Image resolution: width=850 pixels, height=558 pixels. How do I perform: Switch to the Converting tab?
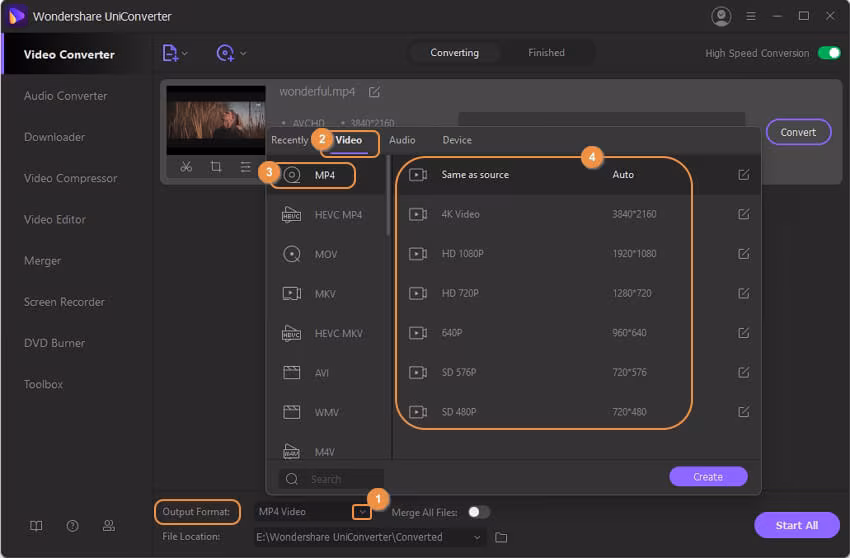pyautogui.click(x=454, y=53)
